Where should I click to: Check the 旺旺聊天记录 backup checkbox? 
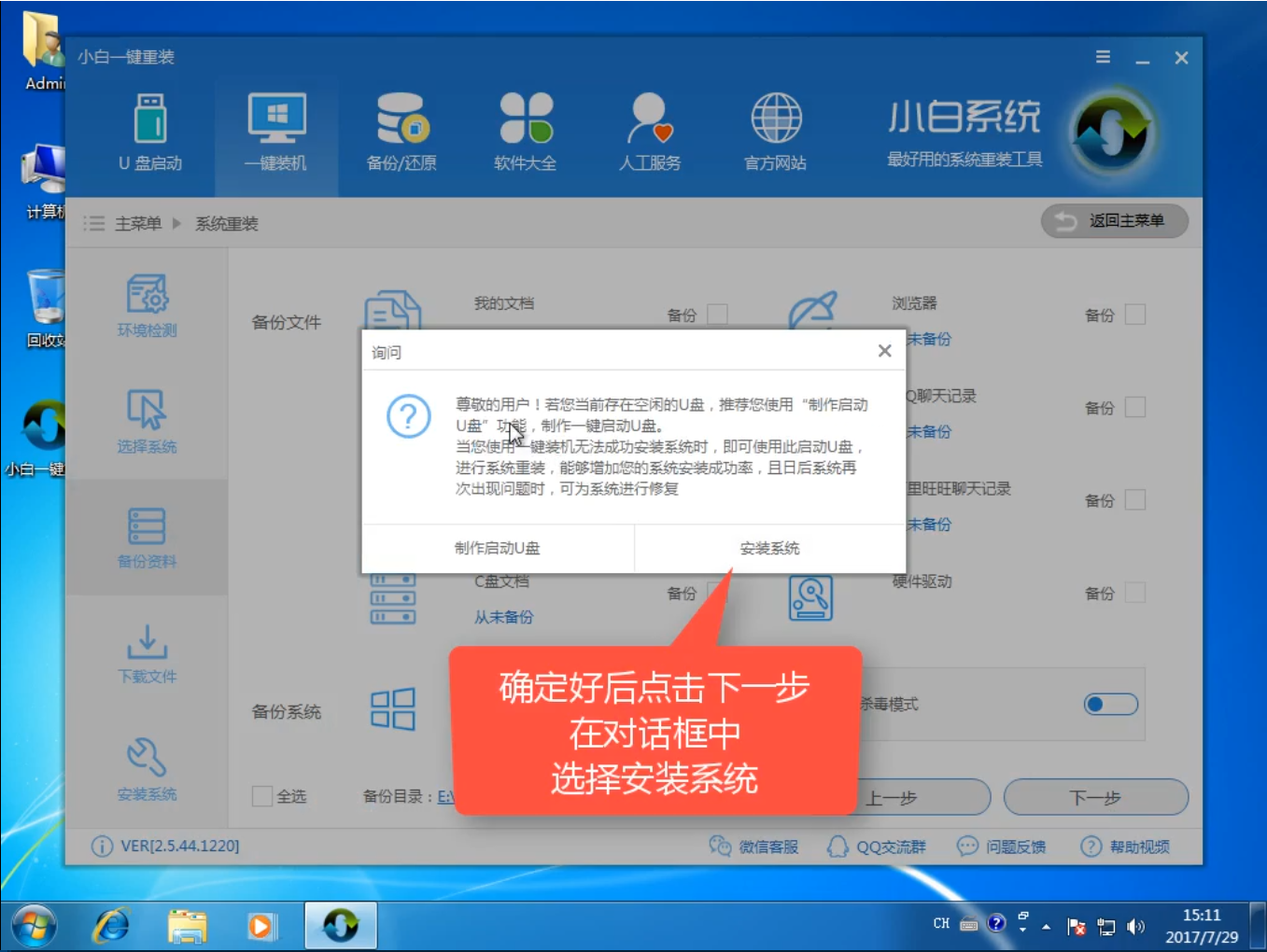click(x=1135, y=500)
